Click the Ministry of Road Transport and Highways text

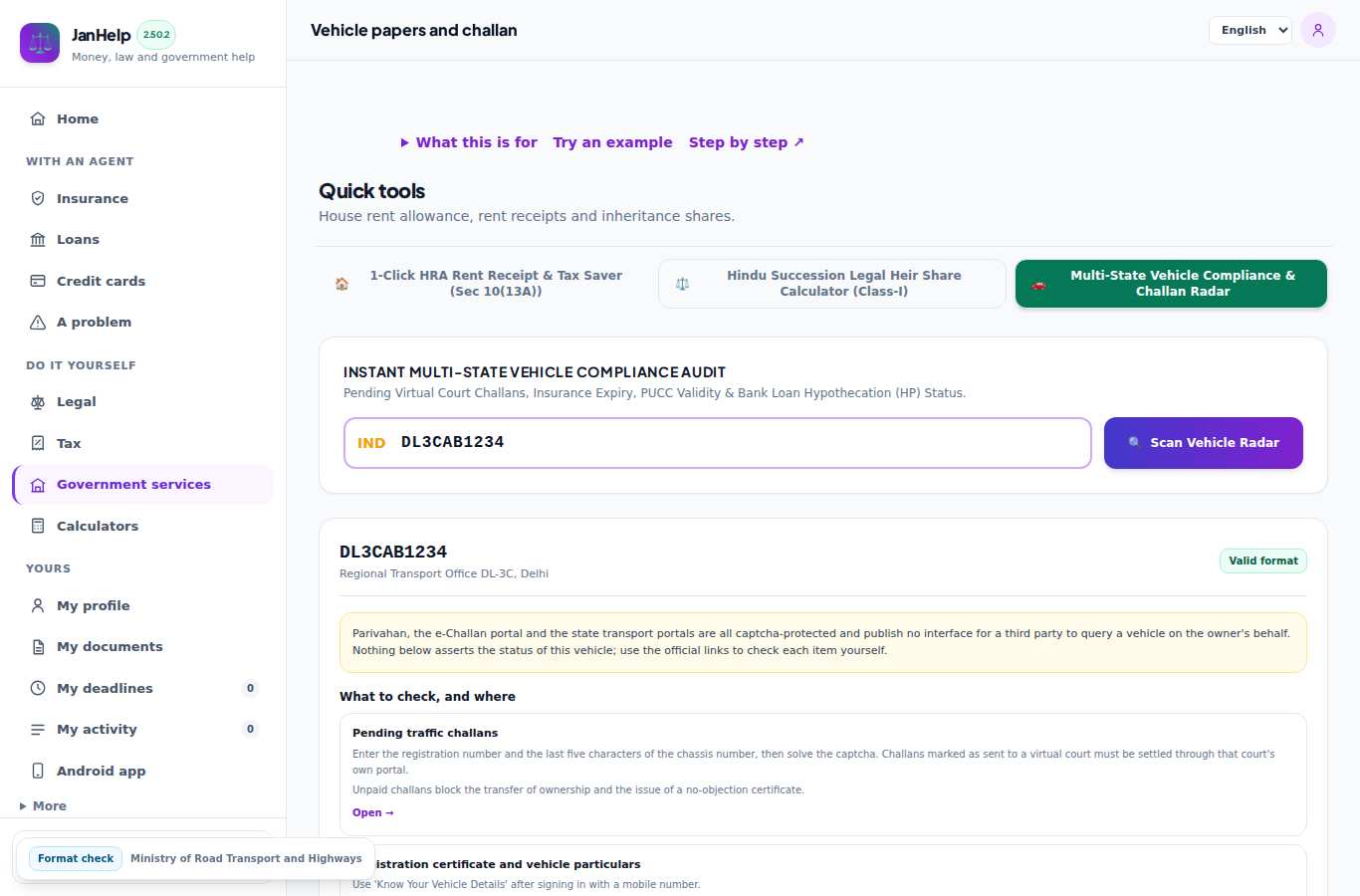246,858
